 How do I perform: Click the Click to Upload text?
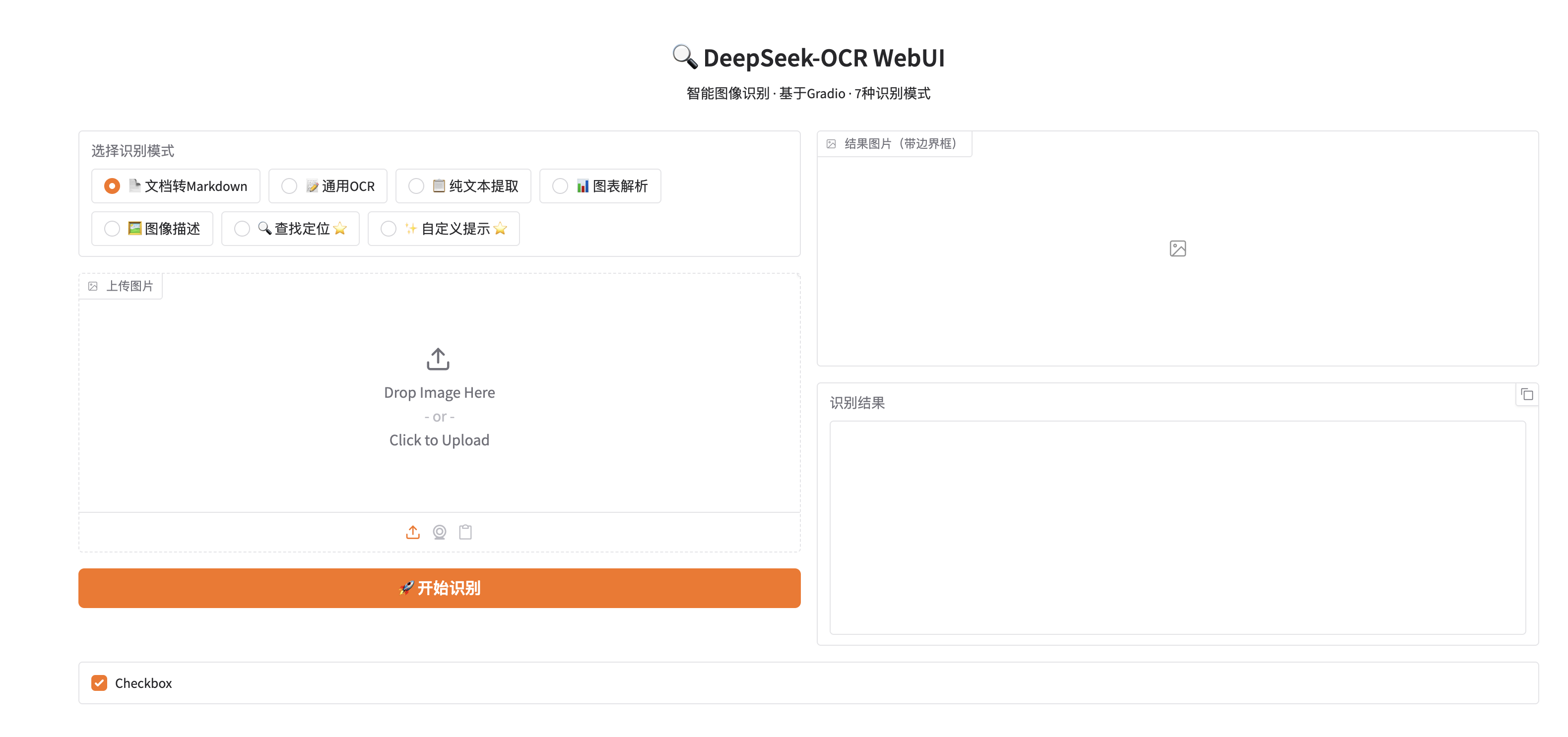439,440
